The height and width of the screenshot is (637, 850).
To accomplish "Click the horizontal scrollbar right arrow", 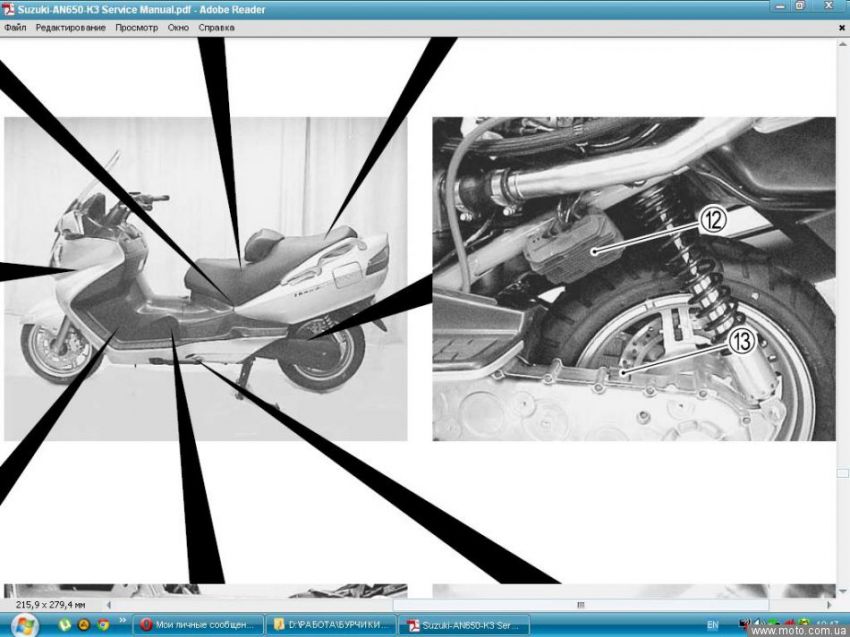I will (829, 604).
